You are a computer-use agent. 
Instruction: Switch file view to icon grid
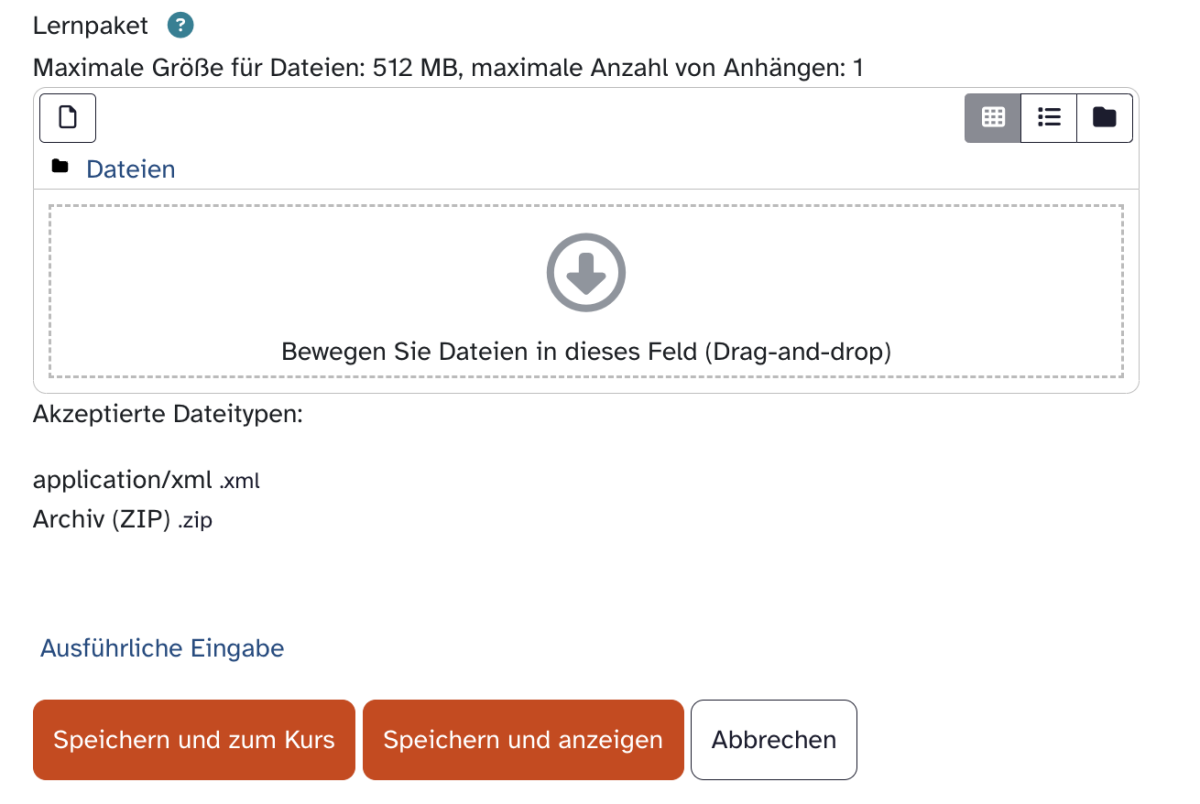[993, 118]
